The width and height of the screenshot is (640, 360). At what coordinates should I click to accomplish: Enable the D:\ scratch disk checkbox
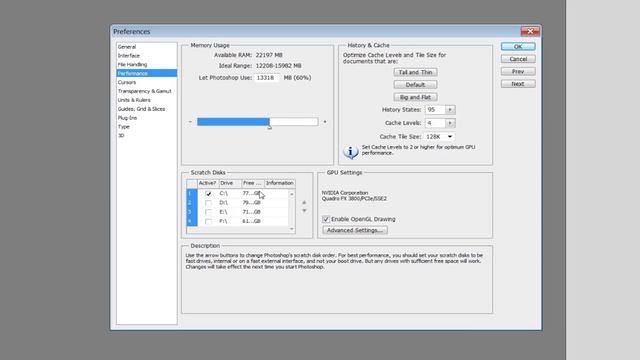[x=209, y=203]
